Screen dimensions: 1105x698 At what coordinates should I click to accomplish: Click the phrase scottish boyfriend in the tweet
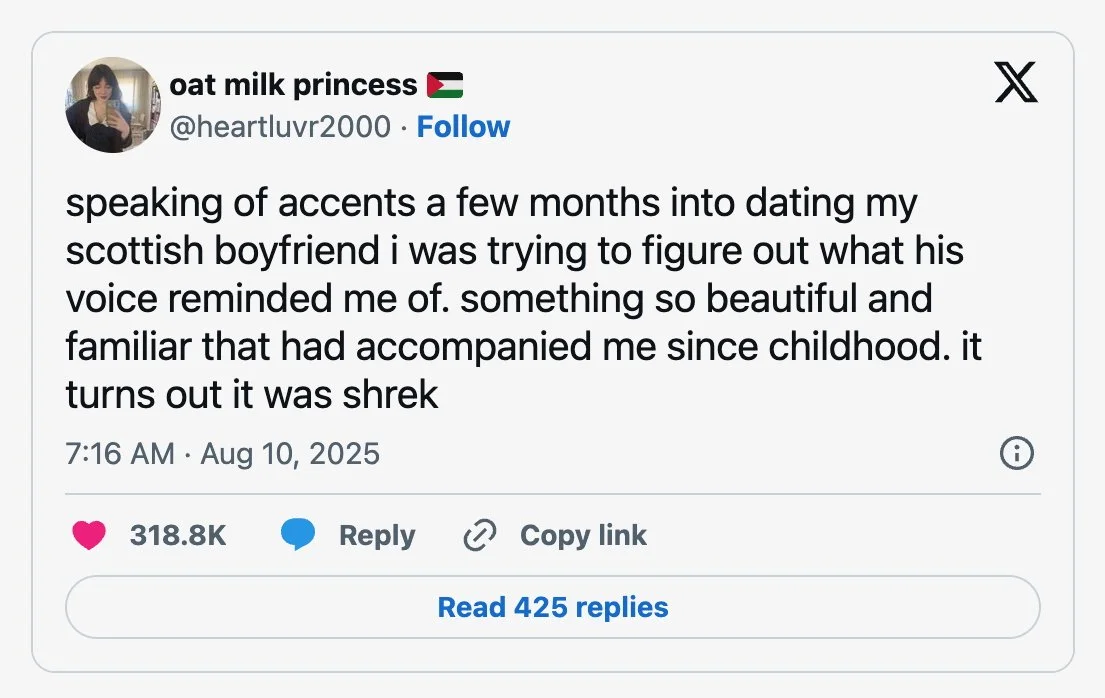(x=220, y=252)
